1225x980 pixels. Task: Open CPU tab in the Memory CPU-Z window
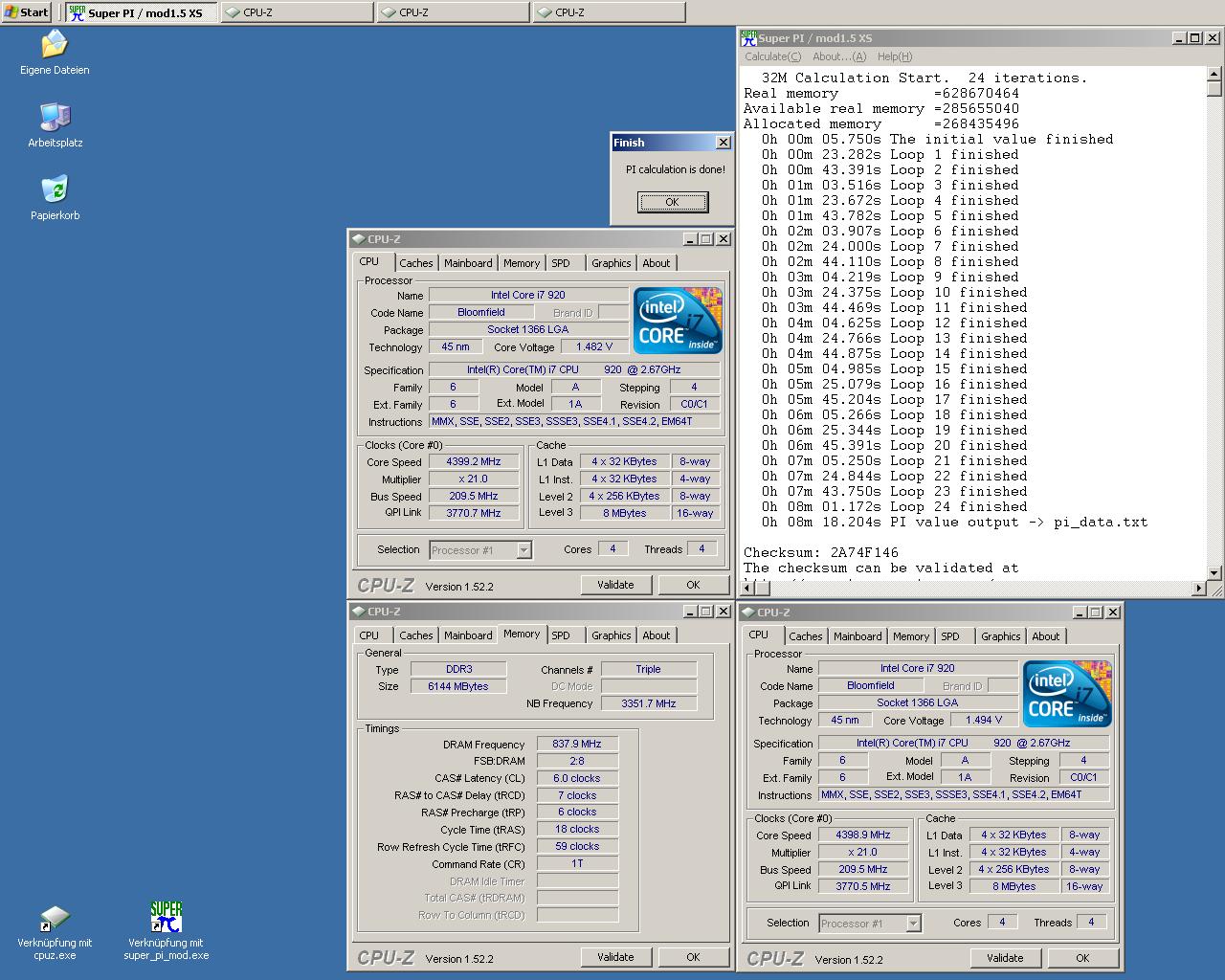click(369, 635)
